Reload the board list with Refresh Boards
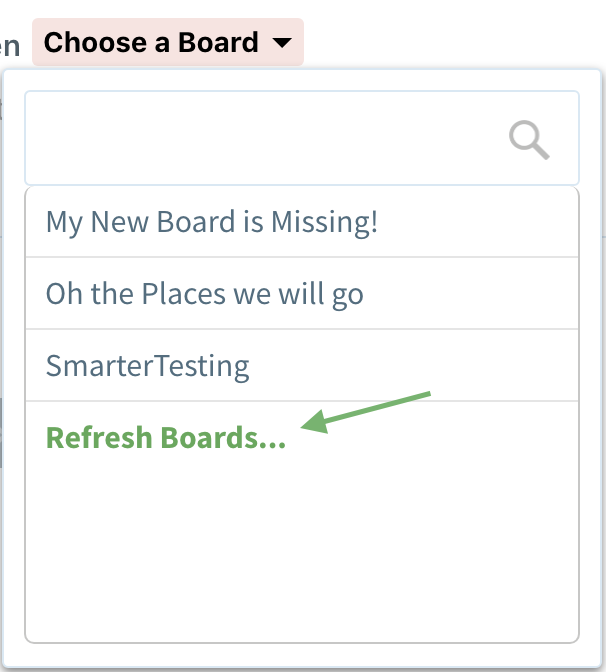The height and width of the screenshot is (672, 606). (166, 438)
